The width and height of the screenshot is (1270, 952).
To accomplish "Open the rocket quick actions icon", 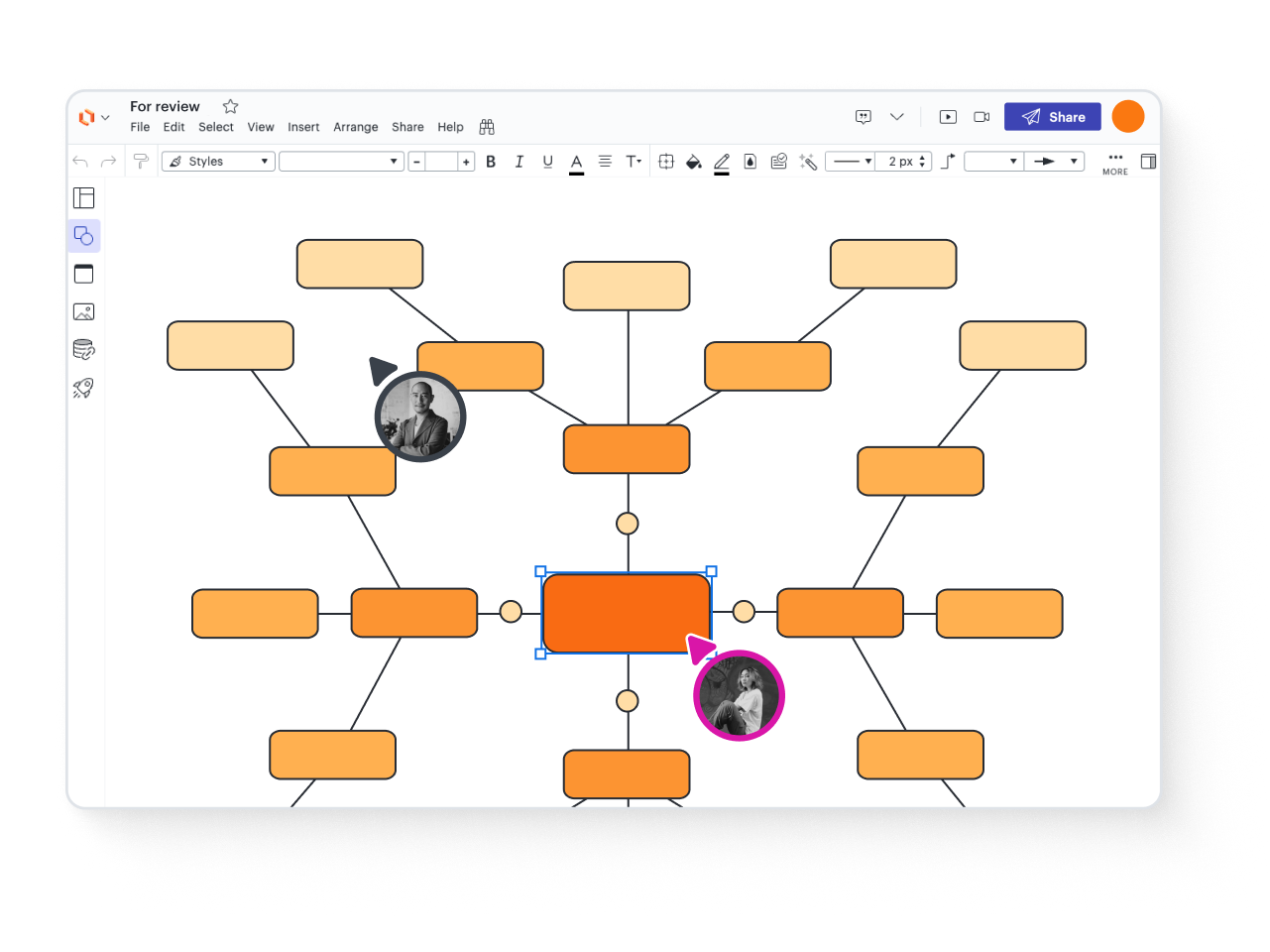I will [x=84, y=388].
